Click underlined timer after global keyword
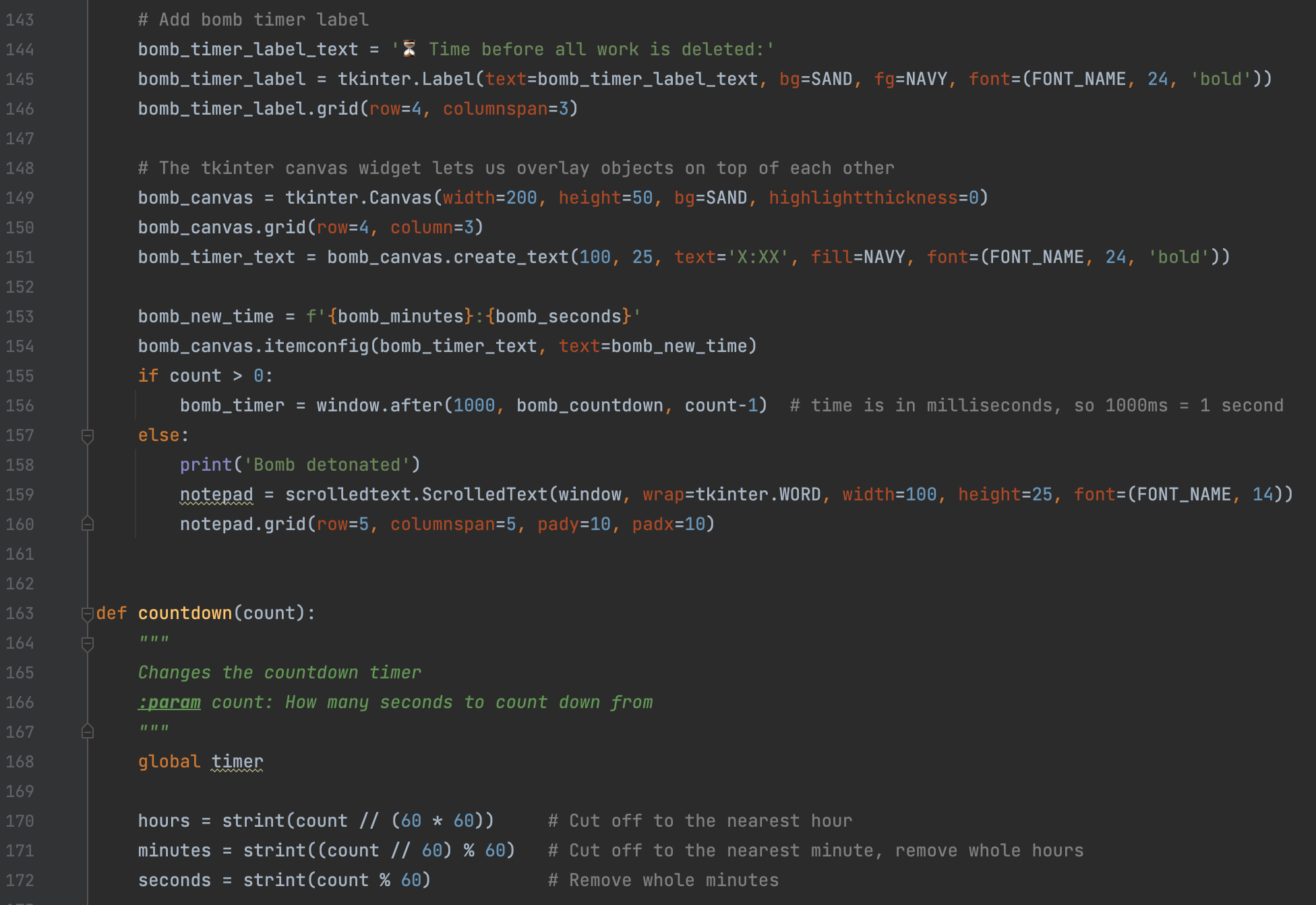Image resolution: width=1316 pixels, height=905 pixels. point(237,761)
